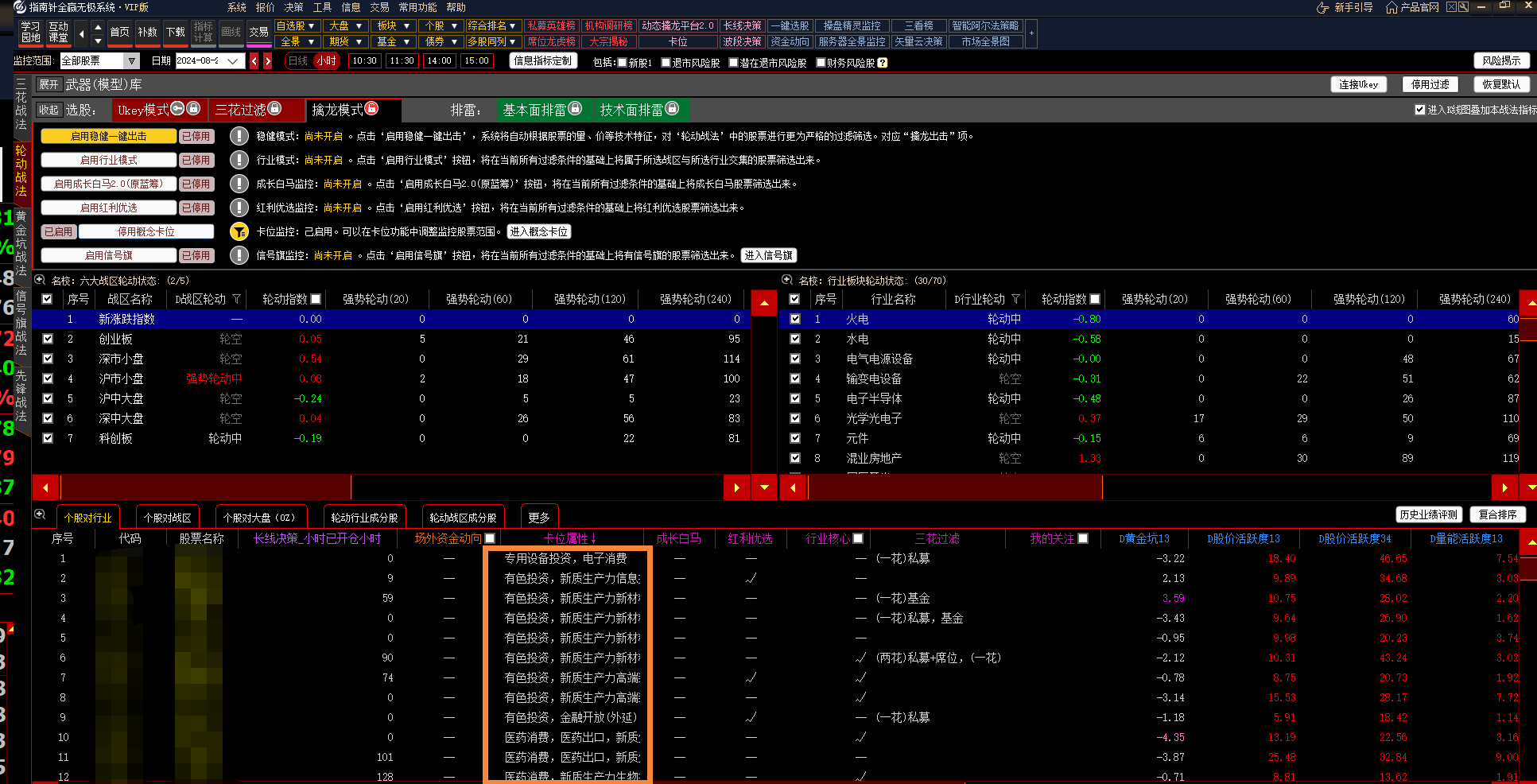Switch to the 轮动行业成分股 tab

(364, 518)
